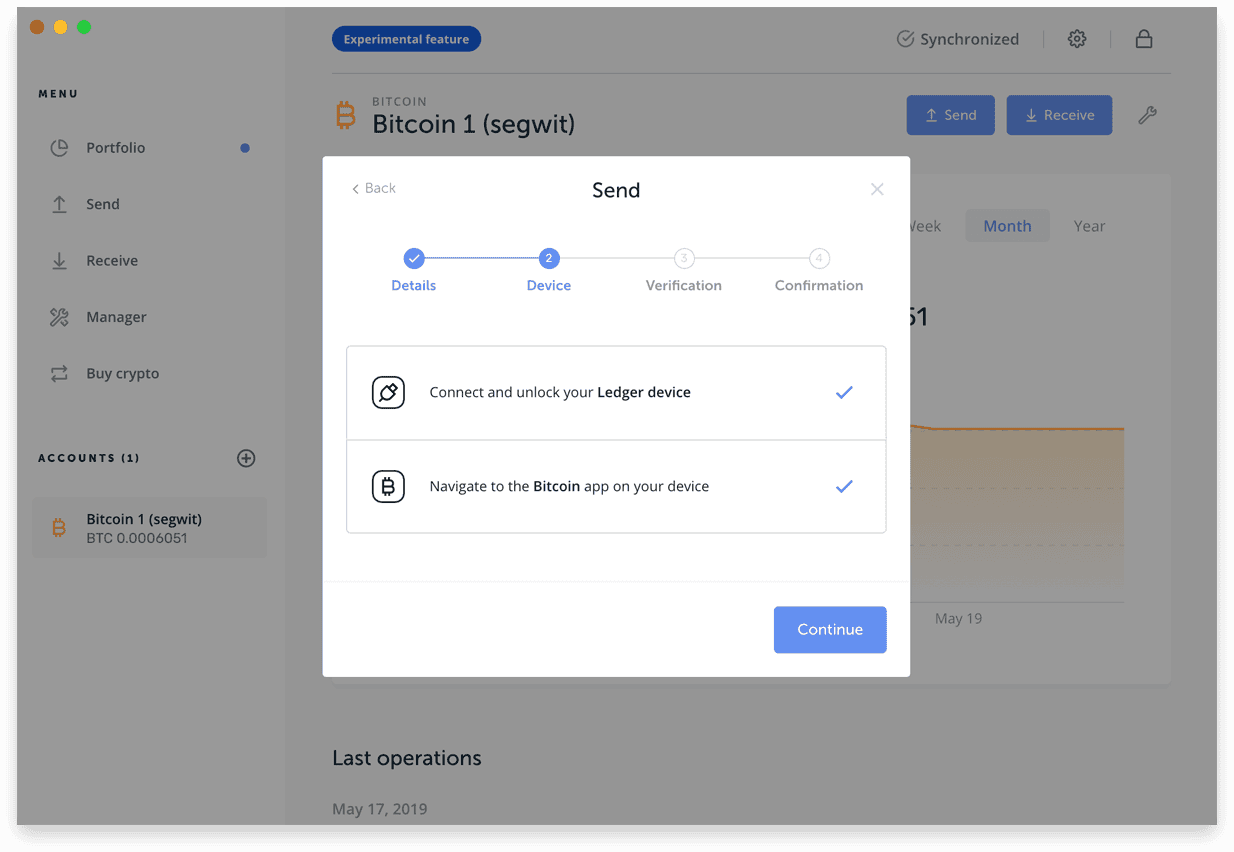The width and height of the screenshot is (1234, 852).
Task: Go back using the Back link
Action: click(374, 188)
